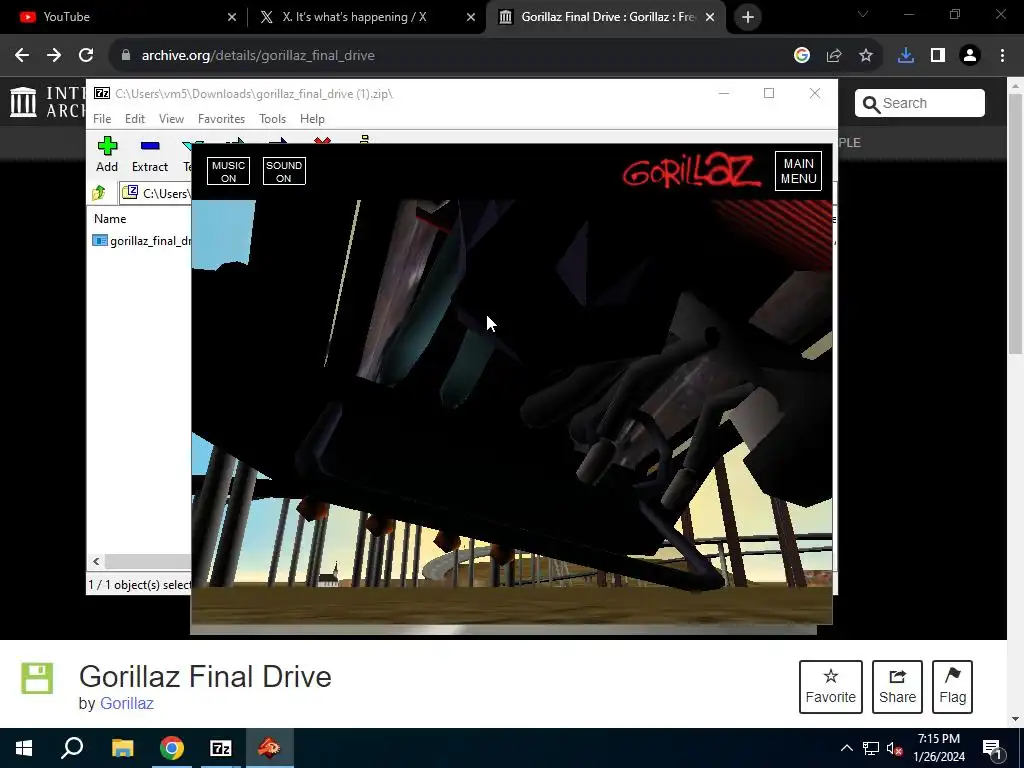
Task: Click the Google icon in address bar
Action: (802, 56)
